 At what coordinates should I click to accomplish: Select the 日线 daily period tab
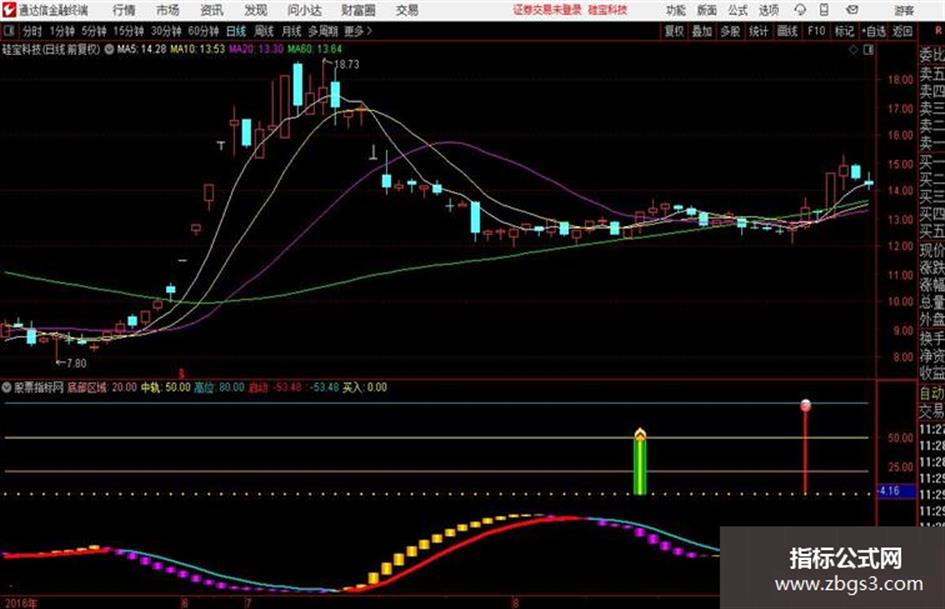[x=236, y=31]
